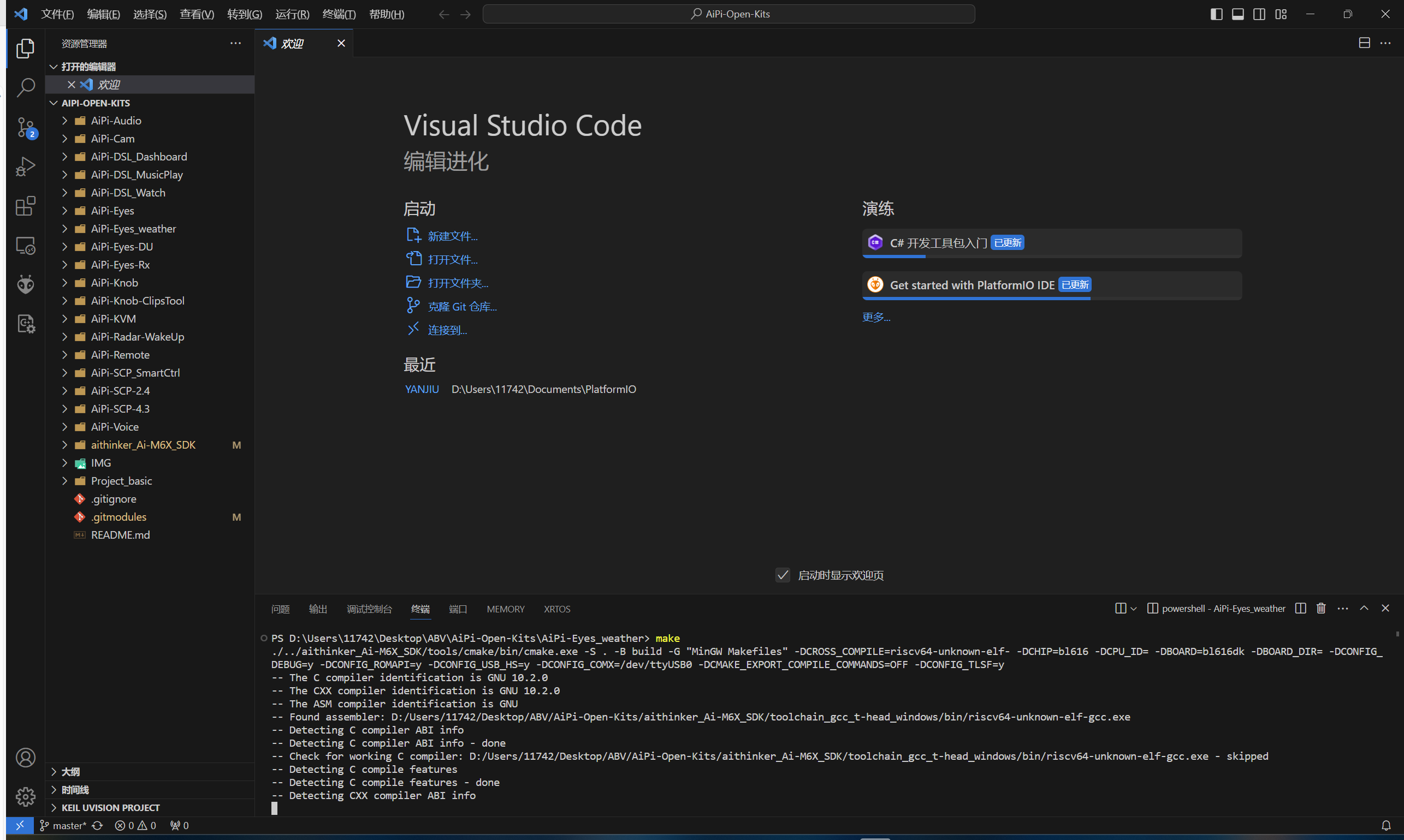Click the 新建文件... link
The width and height of the screenshot is (1404, 840).
point(453,236)
